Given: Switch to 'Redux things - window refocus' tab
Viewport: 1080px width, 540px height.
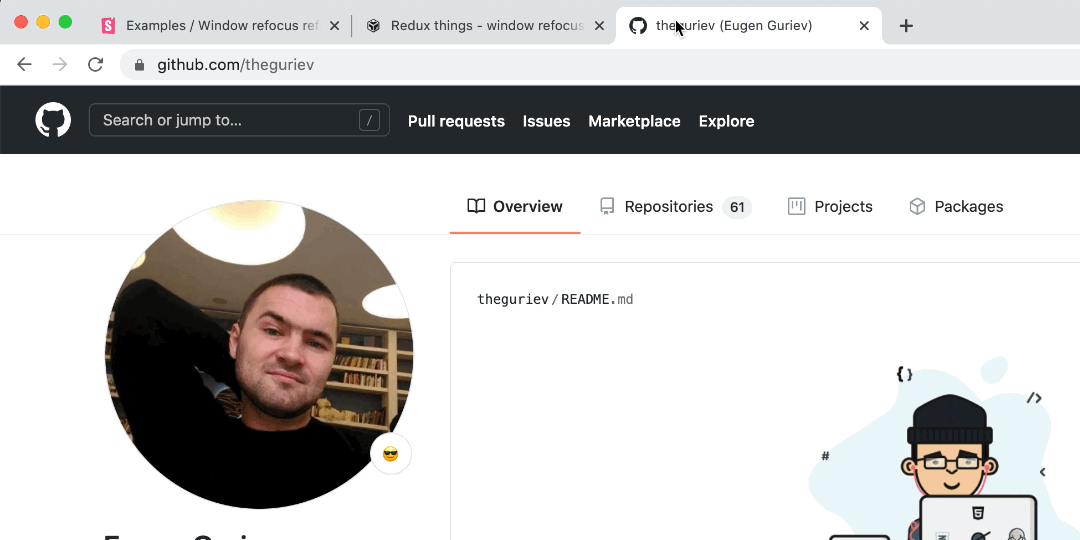Looking at the screenshot, I should pos(487,25).
